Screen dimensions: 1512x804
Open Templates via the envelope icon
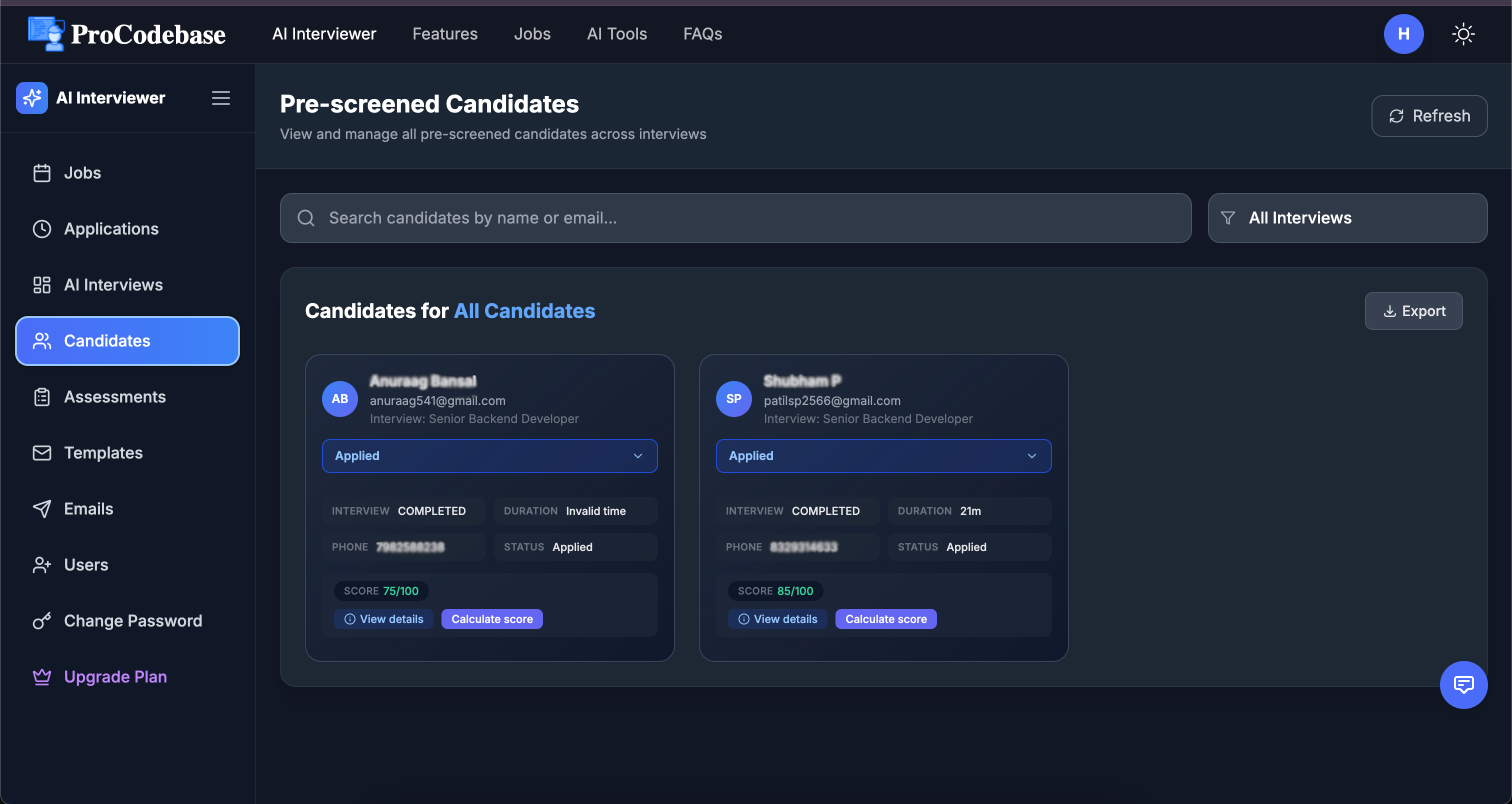(x=41, y=452)
